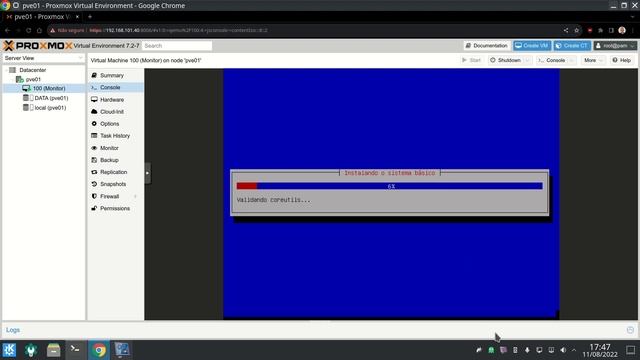The width and height of the screenshot is (640, 360).
Task: Click the Chrome home button
Action: pos(39,30)
